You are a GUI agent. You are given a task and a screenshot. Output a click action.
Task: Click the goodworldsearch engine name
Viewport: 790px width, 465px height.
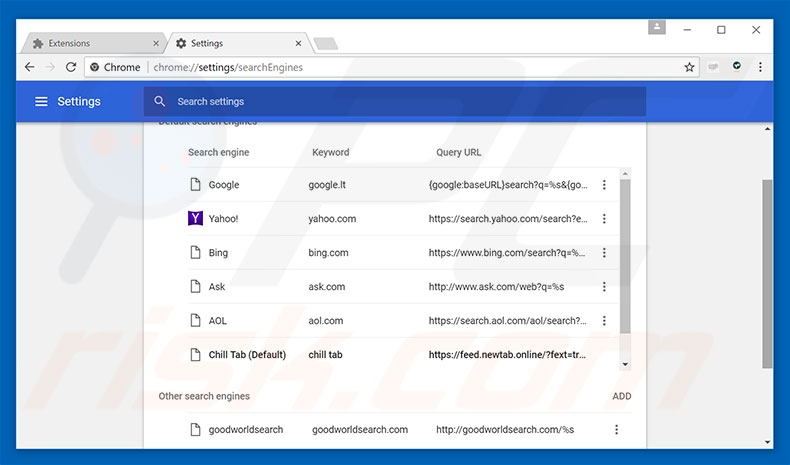tap(246, 430)
